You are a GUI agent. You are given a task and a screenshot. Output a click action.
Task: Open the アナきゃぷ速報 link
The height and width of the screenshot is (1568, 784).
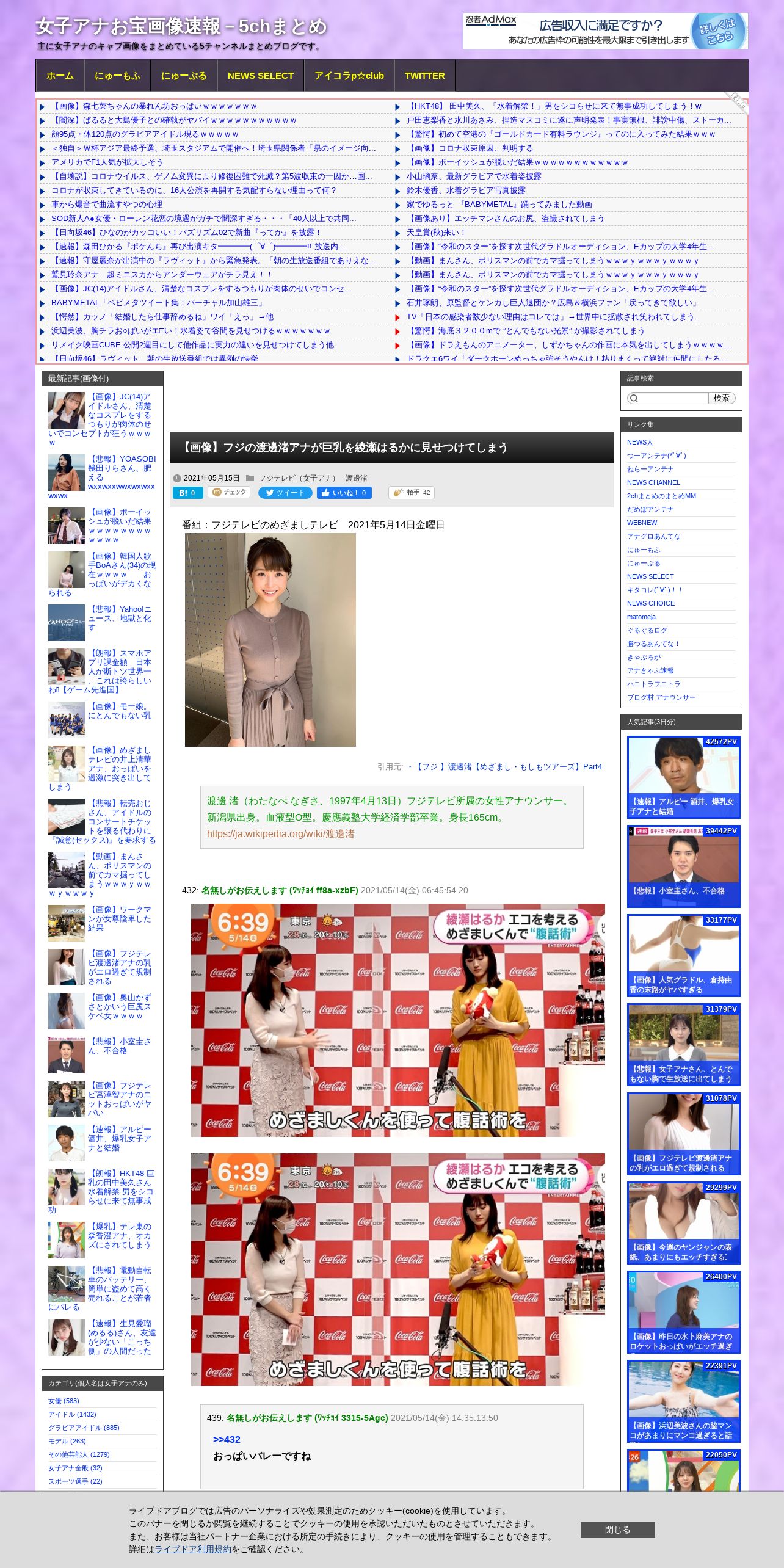click(650, 670)
